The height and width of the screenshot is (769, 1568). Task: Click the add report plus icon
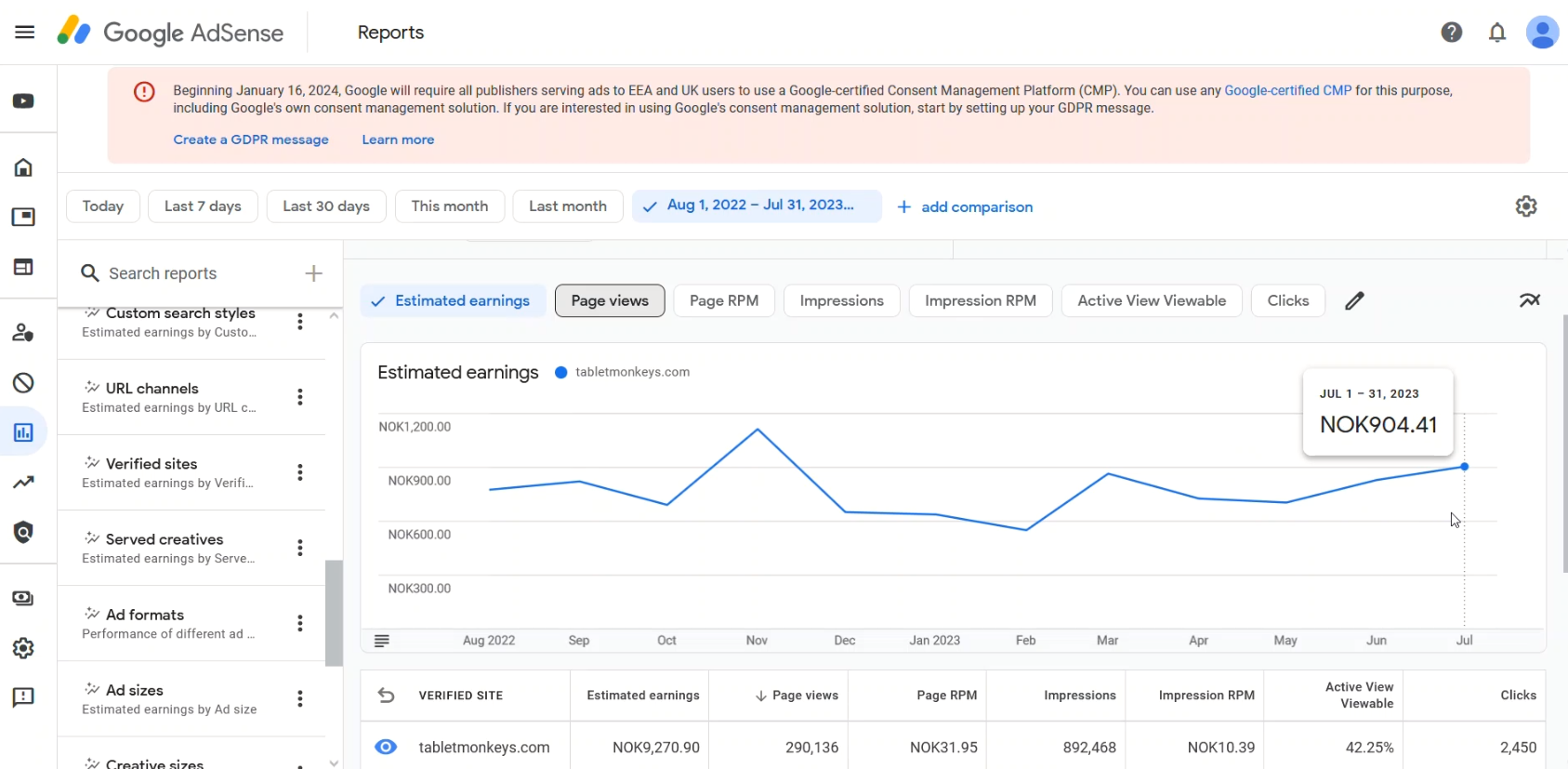coord(314,273)
